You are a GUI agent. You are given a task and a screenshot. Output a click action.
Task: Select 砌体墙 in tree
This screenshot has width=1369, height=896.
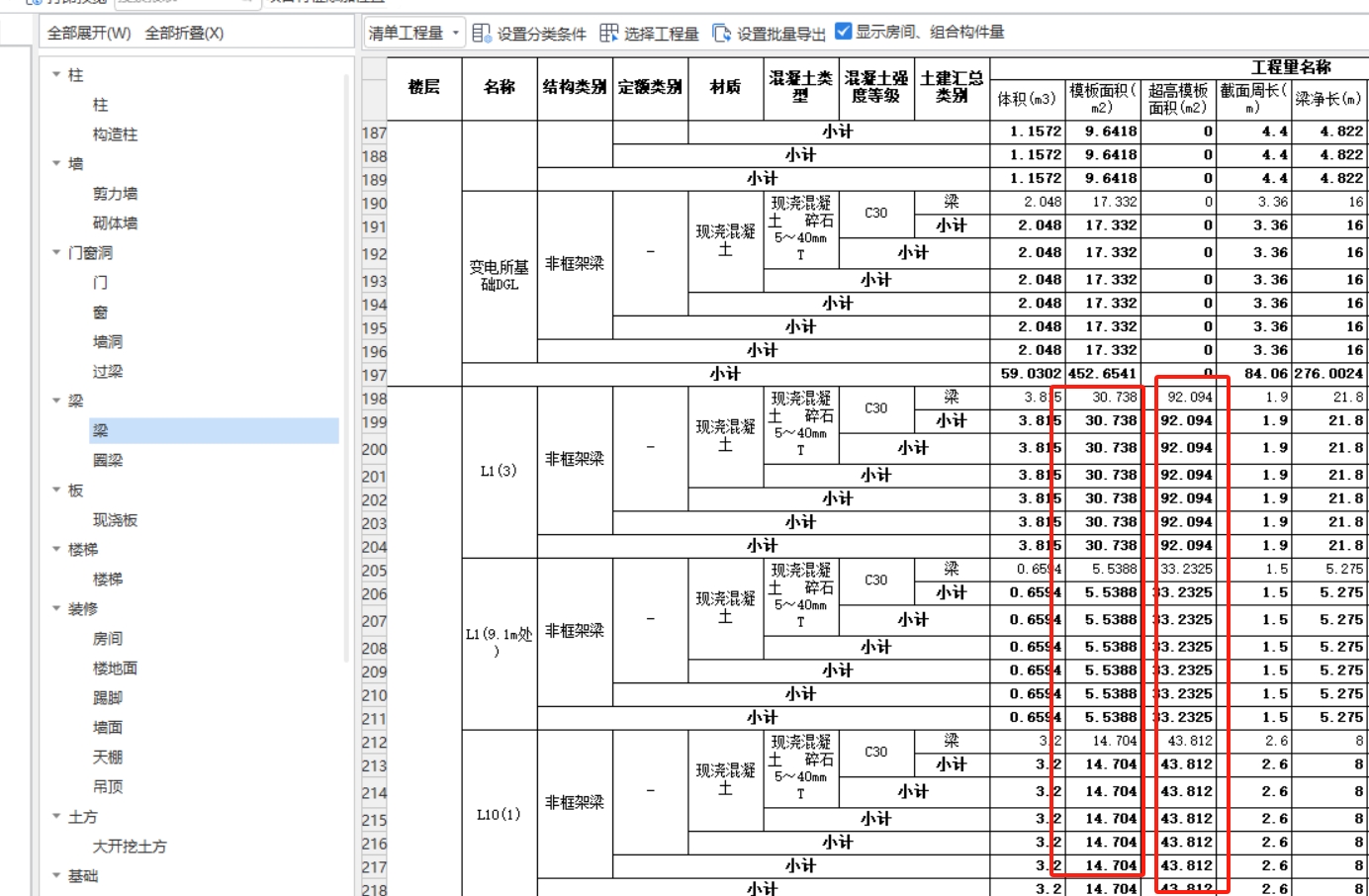pos(115,224)
